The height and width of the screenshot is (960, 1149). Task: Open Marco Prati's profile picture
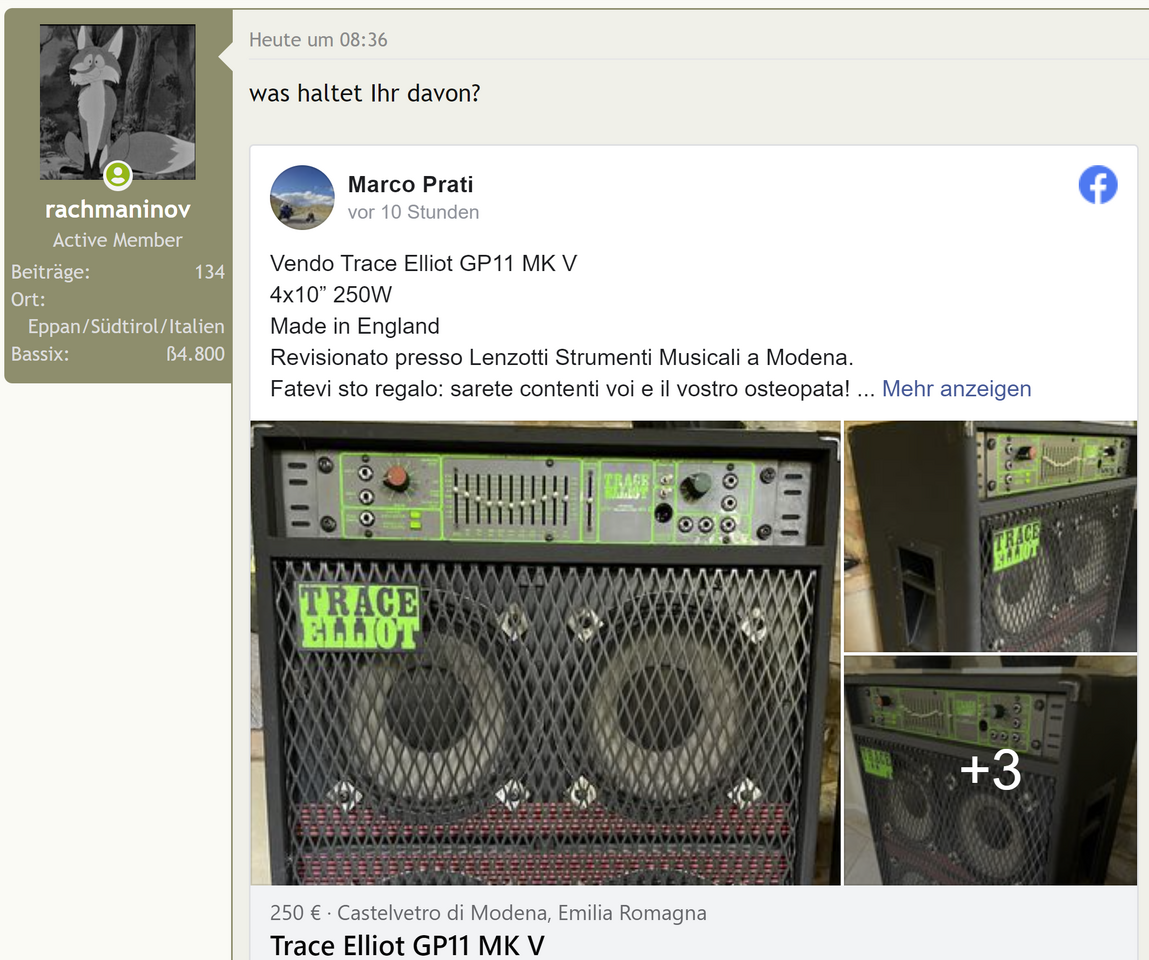click(302, 197)
